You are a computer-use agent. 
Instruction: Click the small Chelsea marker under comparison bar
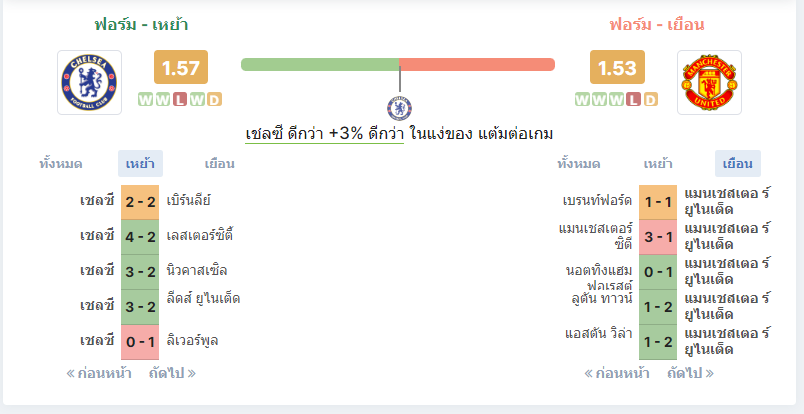click(x=399, y=108)
